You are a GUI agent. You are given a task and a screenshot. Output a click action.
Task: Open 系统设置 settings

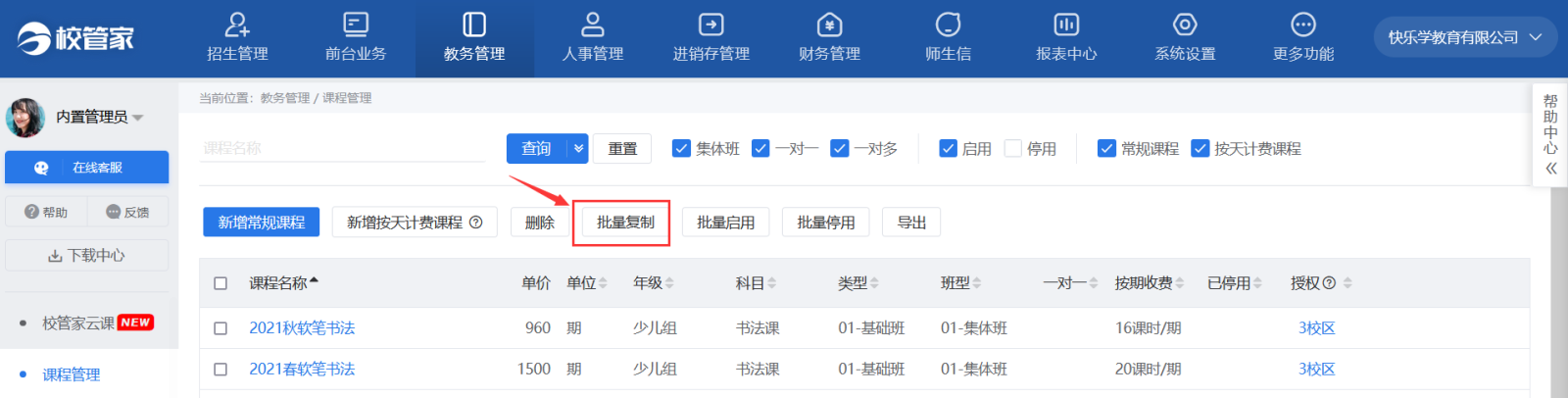tap(1185, 38)
